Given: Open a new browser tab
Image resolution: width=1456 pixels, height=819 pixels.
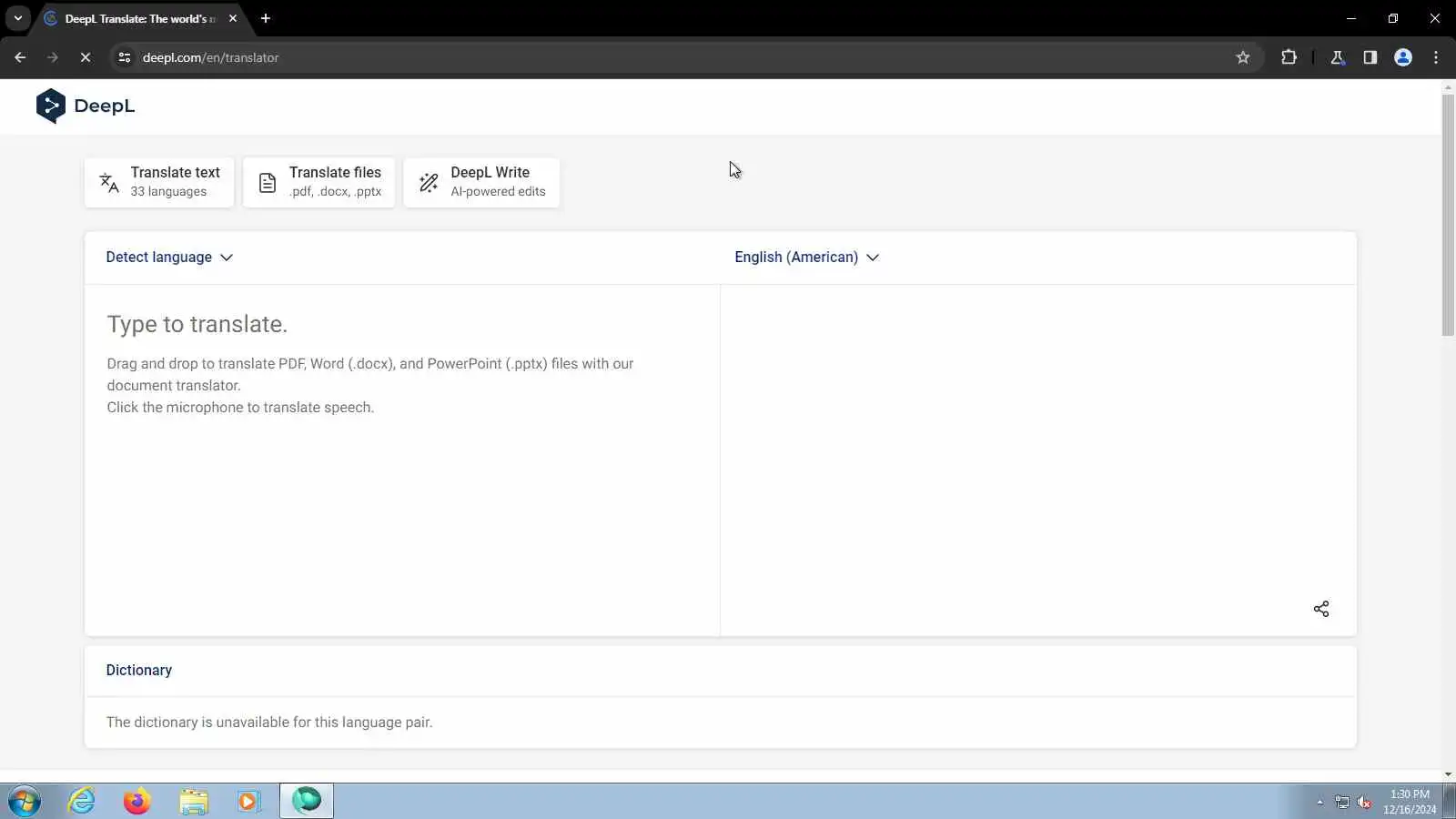Looking at the screenshot, I should (266, 18).
